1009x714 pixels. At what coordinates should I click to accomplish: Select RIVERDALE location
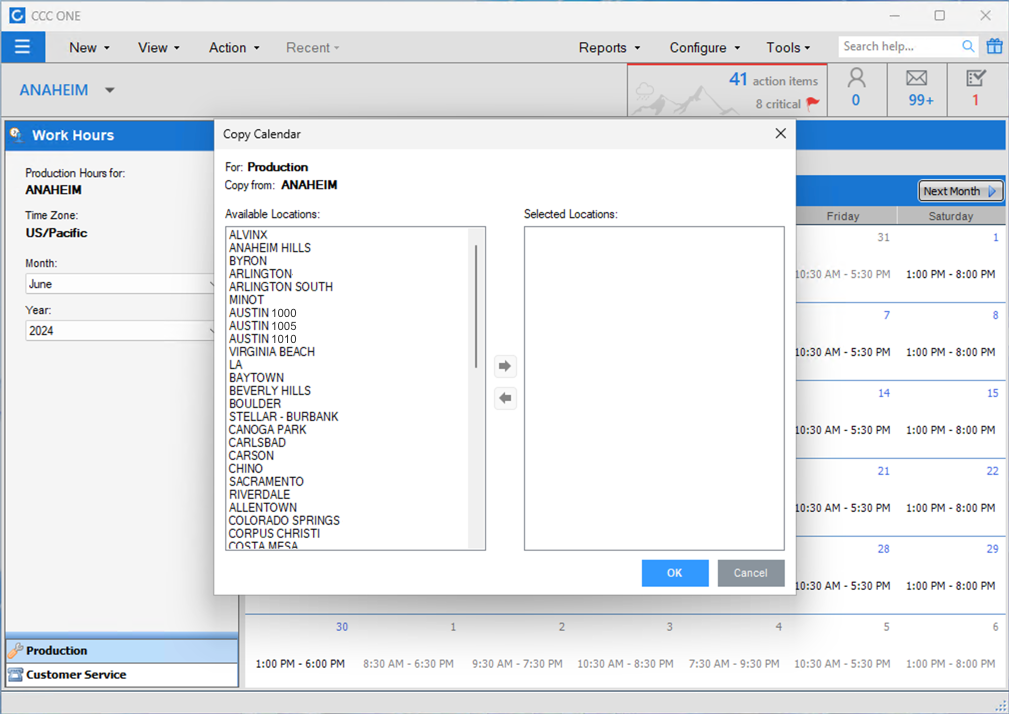(259, 495)
